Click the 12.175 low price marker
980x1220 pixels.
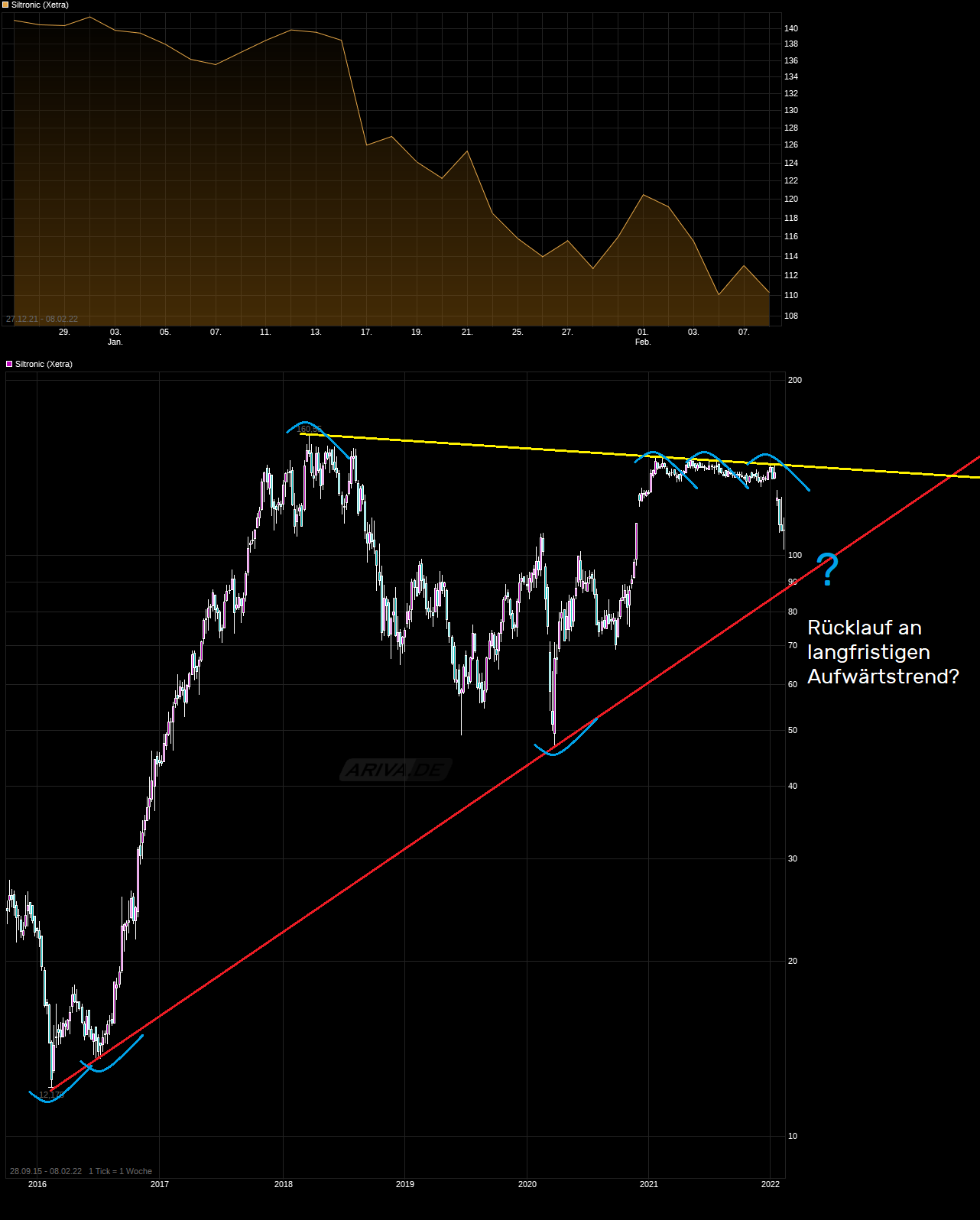[x=51, y=1095]
